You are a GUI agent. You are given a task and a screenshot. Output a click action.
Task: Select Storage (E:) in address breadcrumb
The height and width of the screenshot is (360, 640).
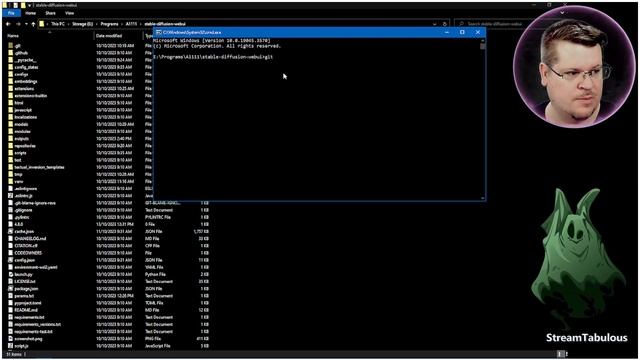pos(82,24)
